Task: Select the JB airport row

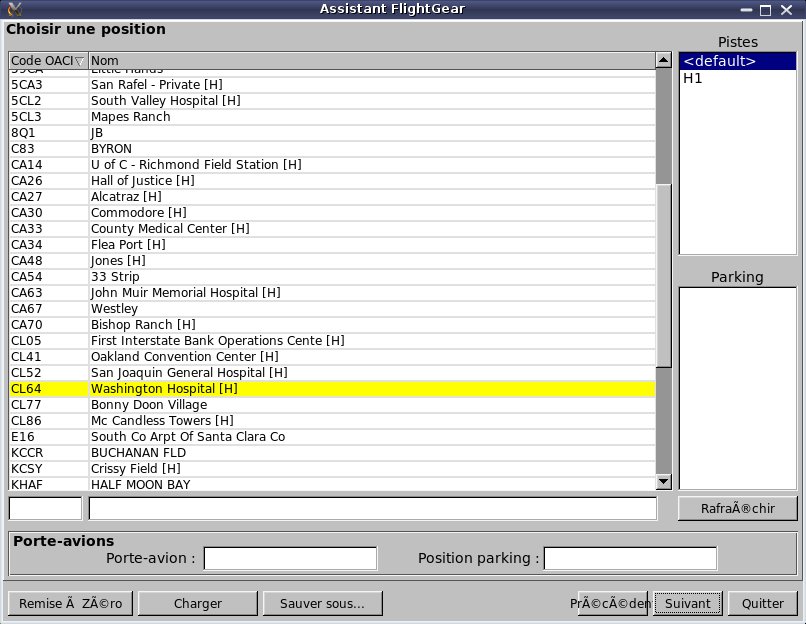Action: point(332,133)
